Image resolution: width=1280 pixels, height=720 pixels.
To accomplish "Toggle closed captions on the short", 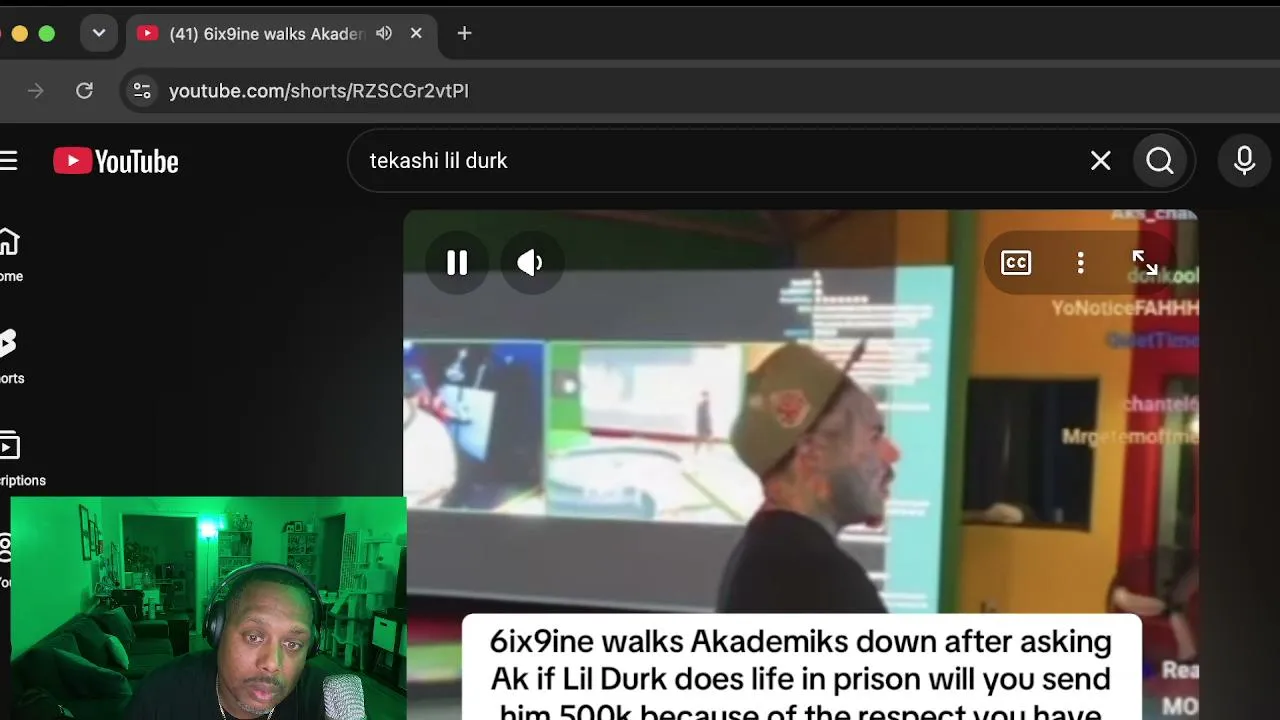I will (x=1016, y=263).
